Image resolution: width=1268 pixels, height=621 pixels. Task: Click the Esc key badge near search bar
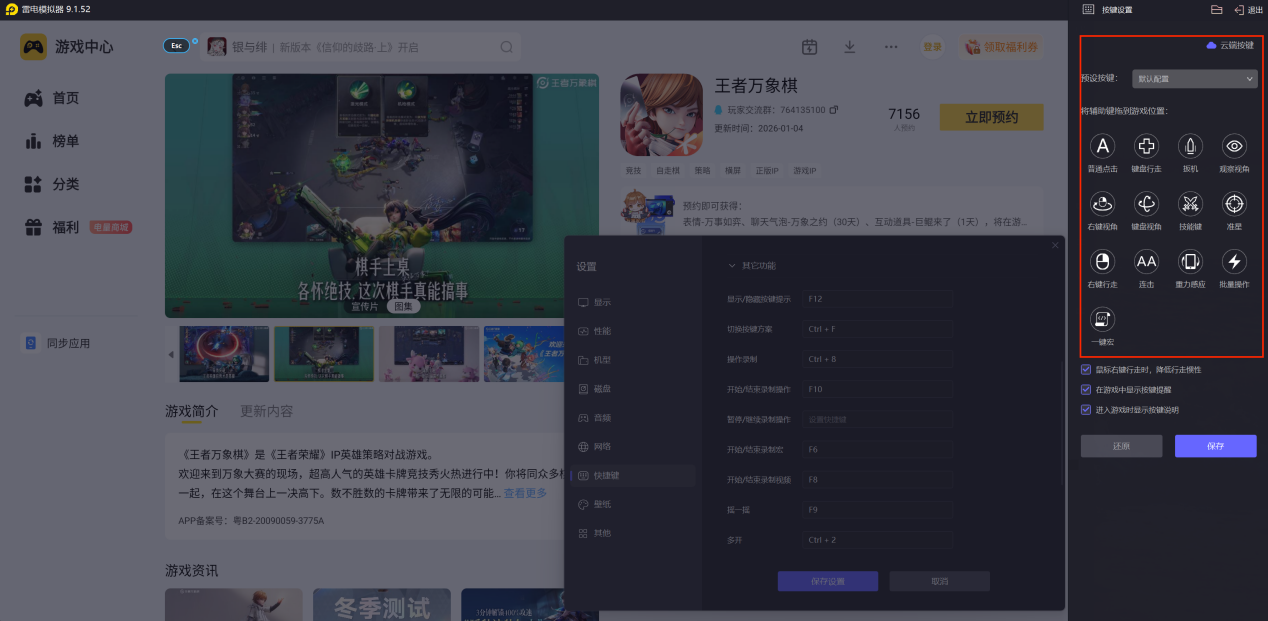point(177,46)
